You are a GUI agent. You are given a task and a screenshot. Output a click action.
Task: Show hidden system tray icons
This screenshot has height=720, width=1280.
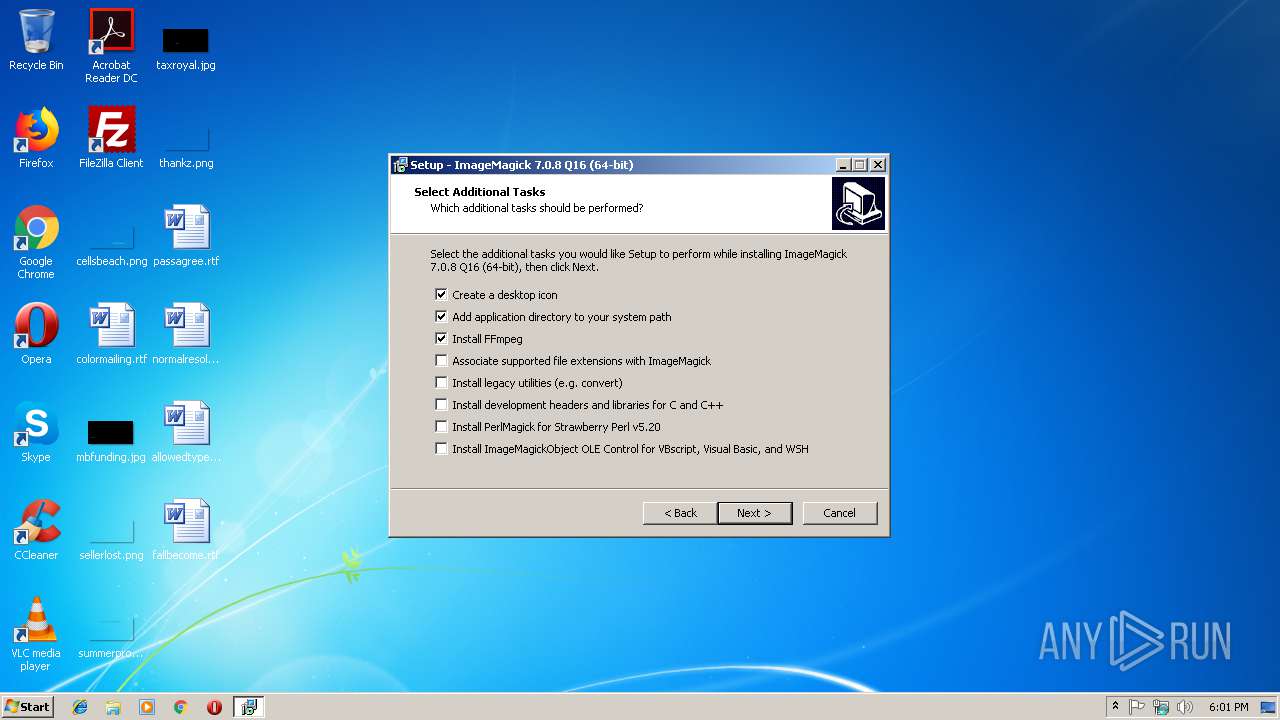[1115, 707]
